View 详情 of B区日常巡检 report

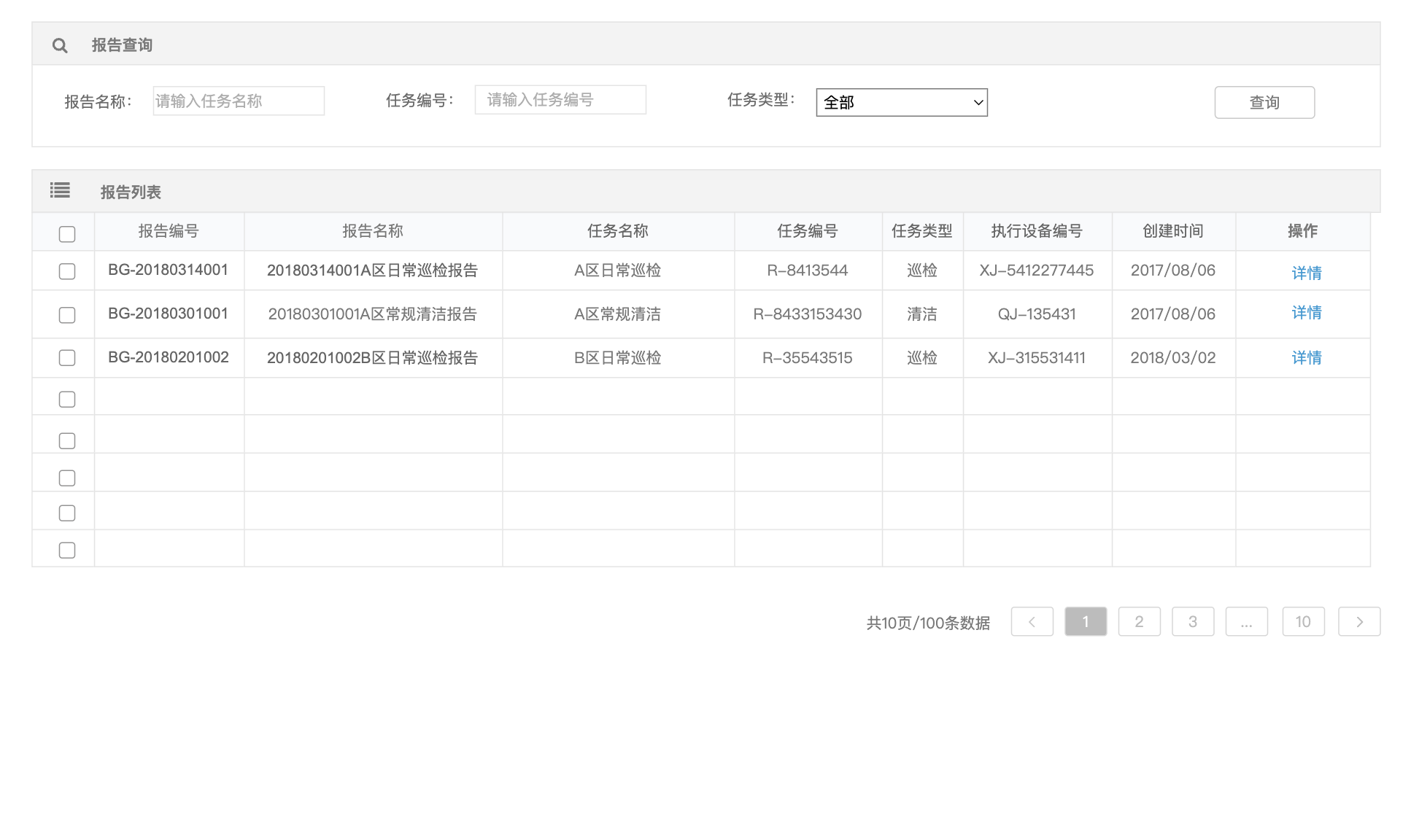tap(1306, 358)
